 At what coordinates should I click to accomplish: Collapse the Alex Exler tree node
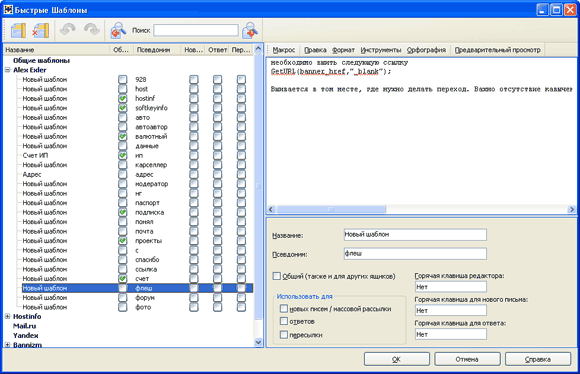click(7, 70)
